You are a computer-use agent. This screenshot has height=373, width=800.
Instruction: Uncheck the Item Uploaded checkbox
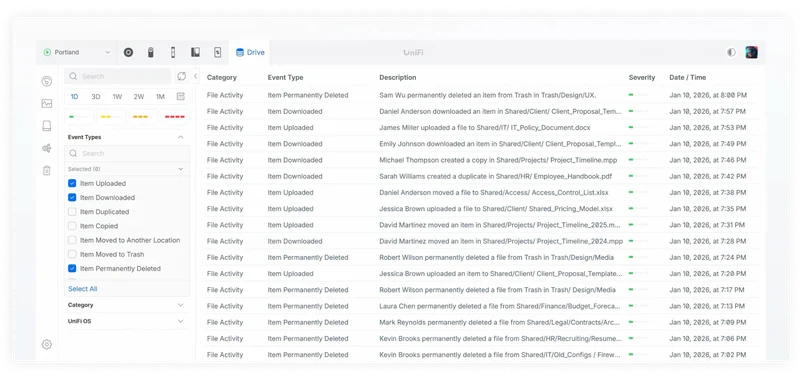click(72, 183)
